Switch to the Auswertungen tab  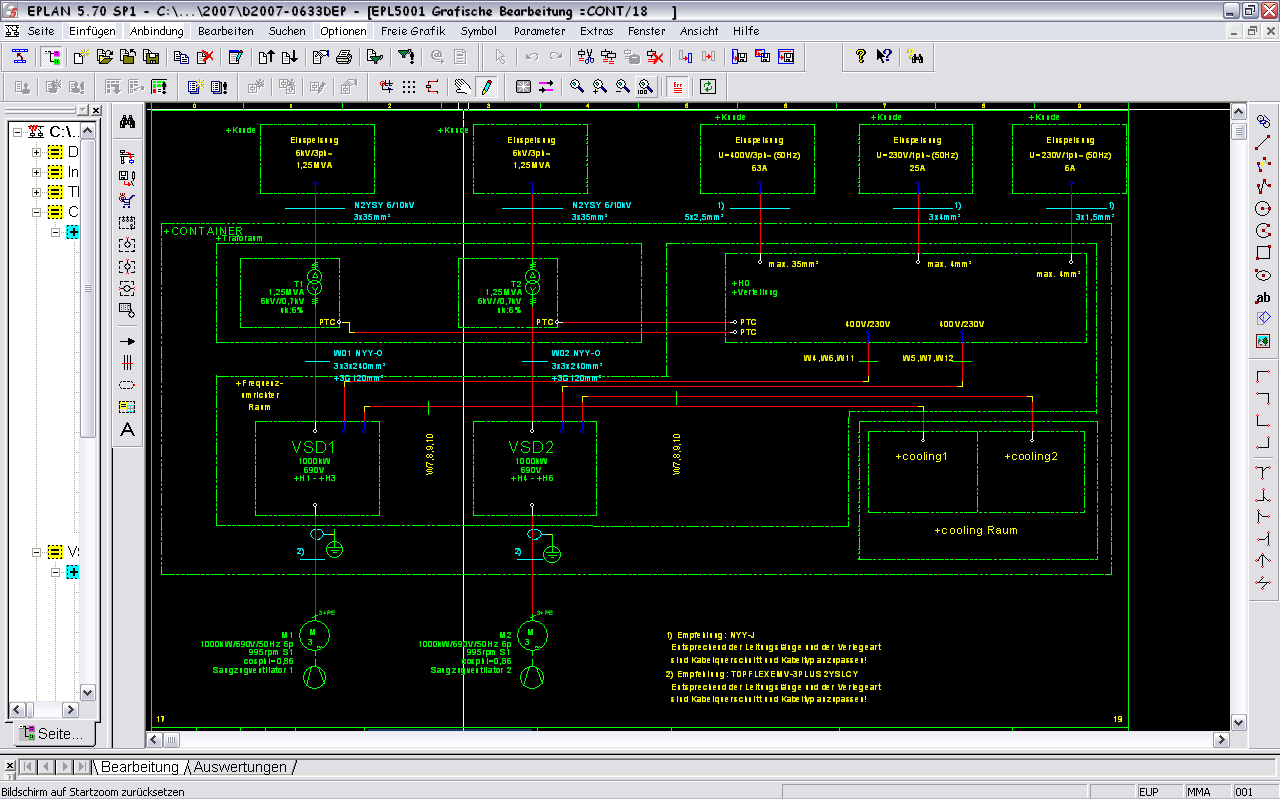pos(240,767)
